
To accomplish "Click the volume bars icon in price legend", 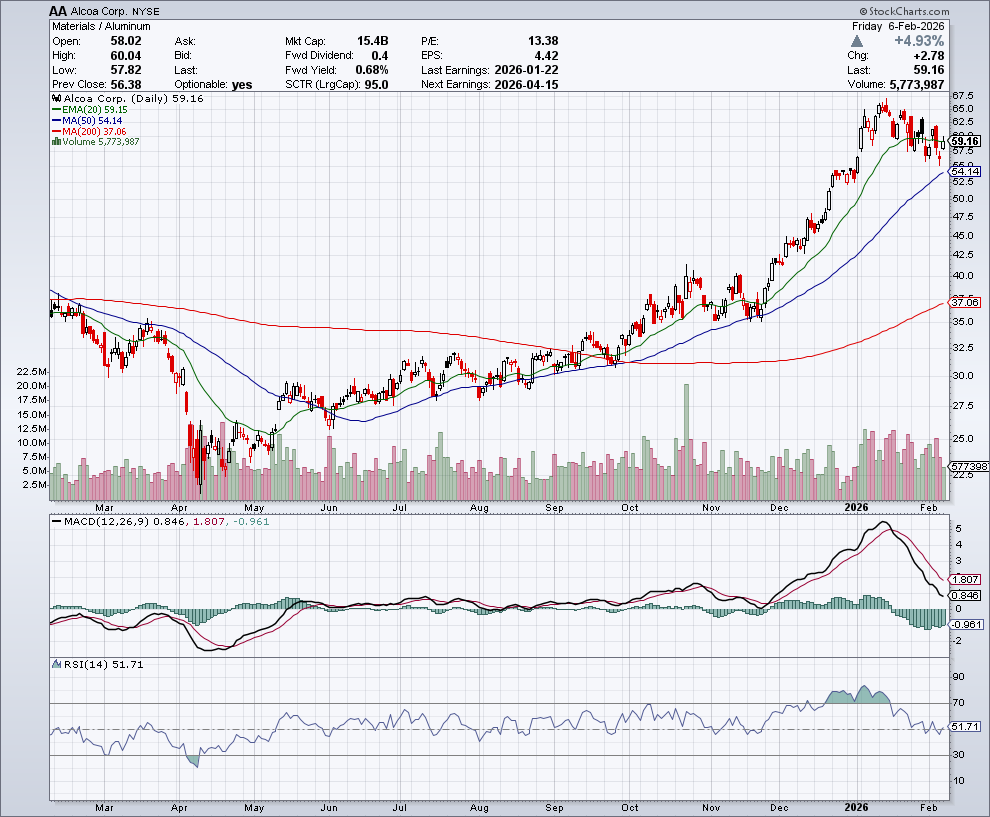I will (56, 141).
